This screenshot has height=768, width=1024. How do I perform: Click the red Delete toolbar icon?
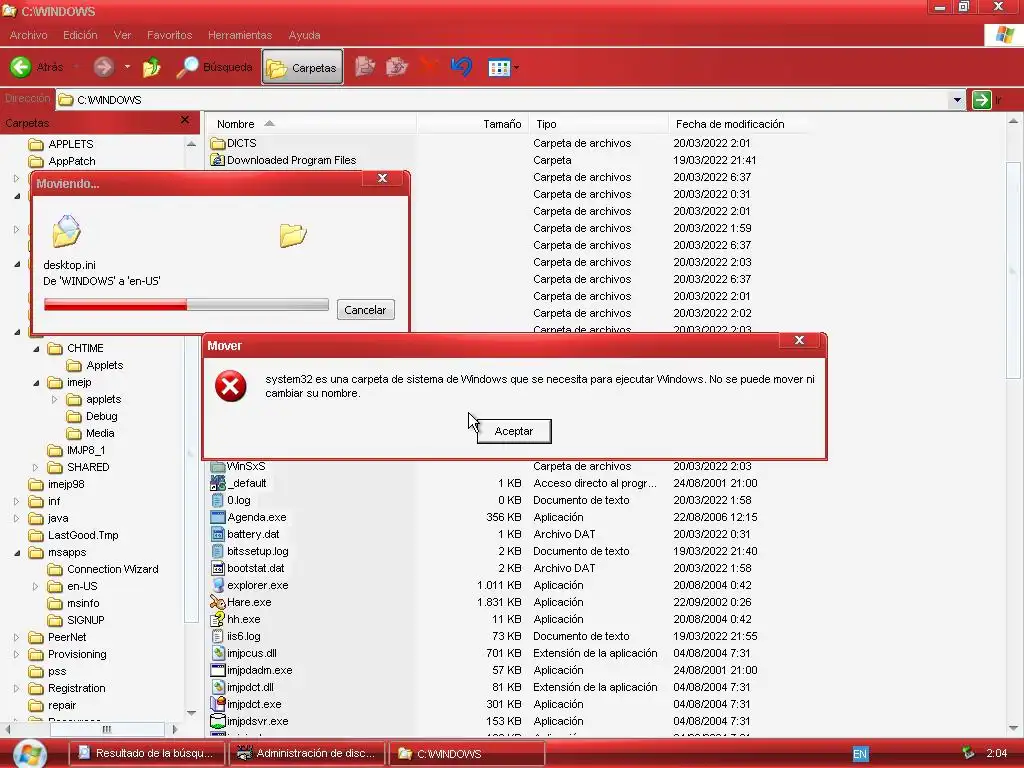coord(429,65)
